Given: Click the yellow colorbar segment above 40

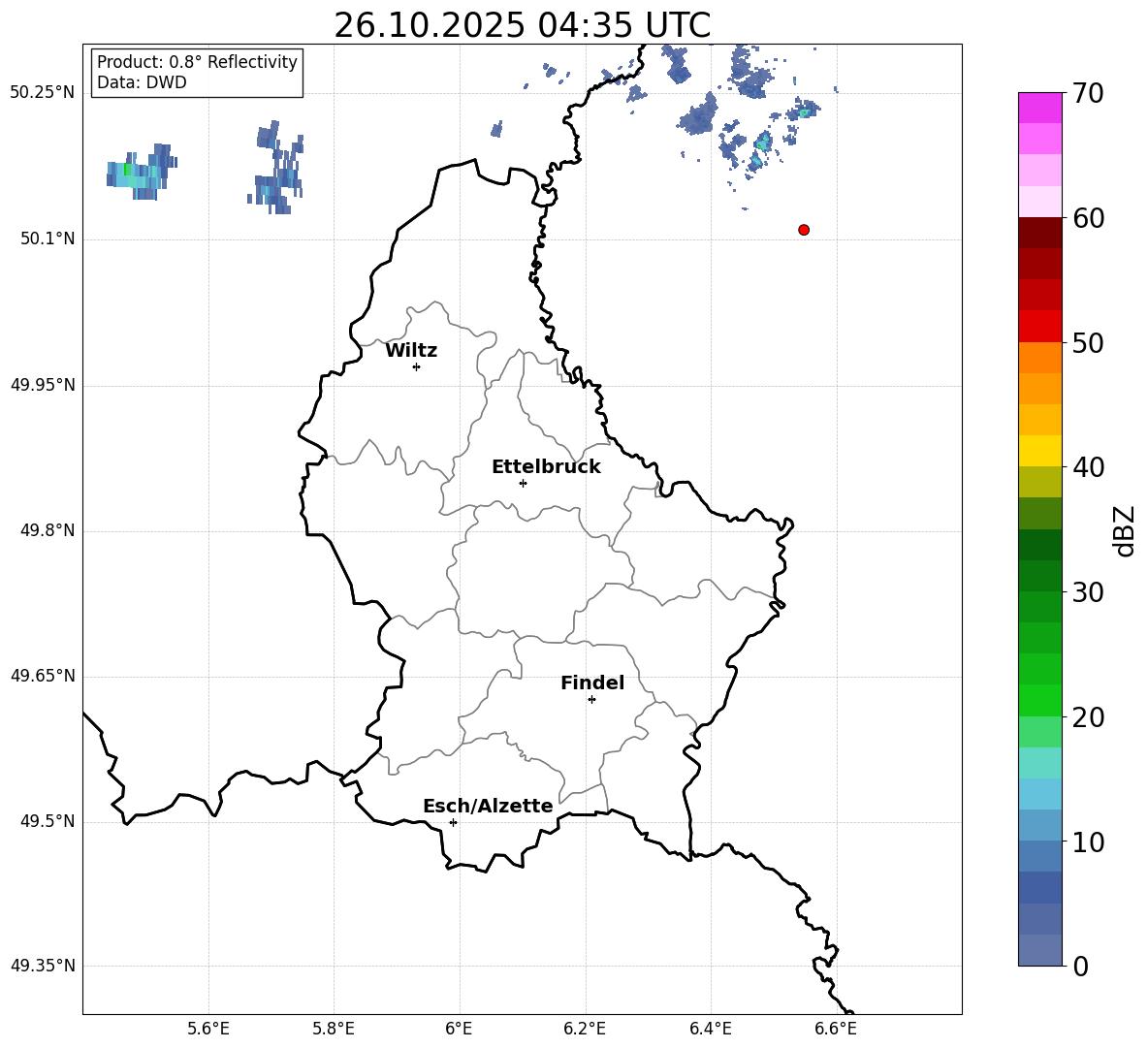Looking at the screenshot, I should coord(1040,451).
